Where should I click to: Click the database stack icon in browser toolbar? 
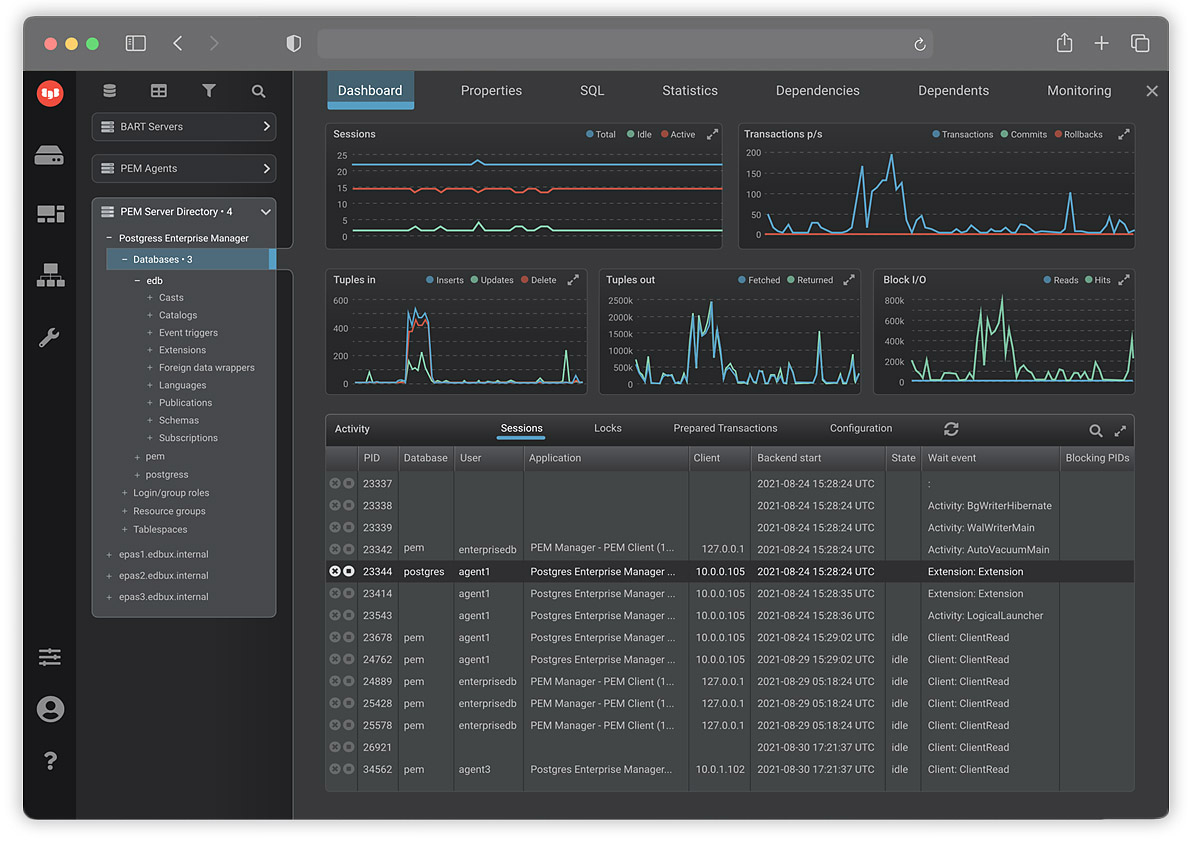point(110,91)
